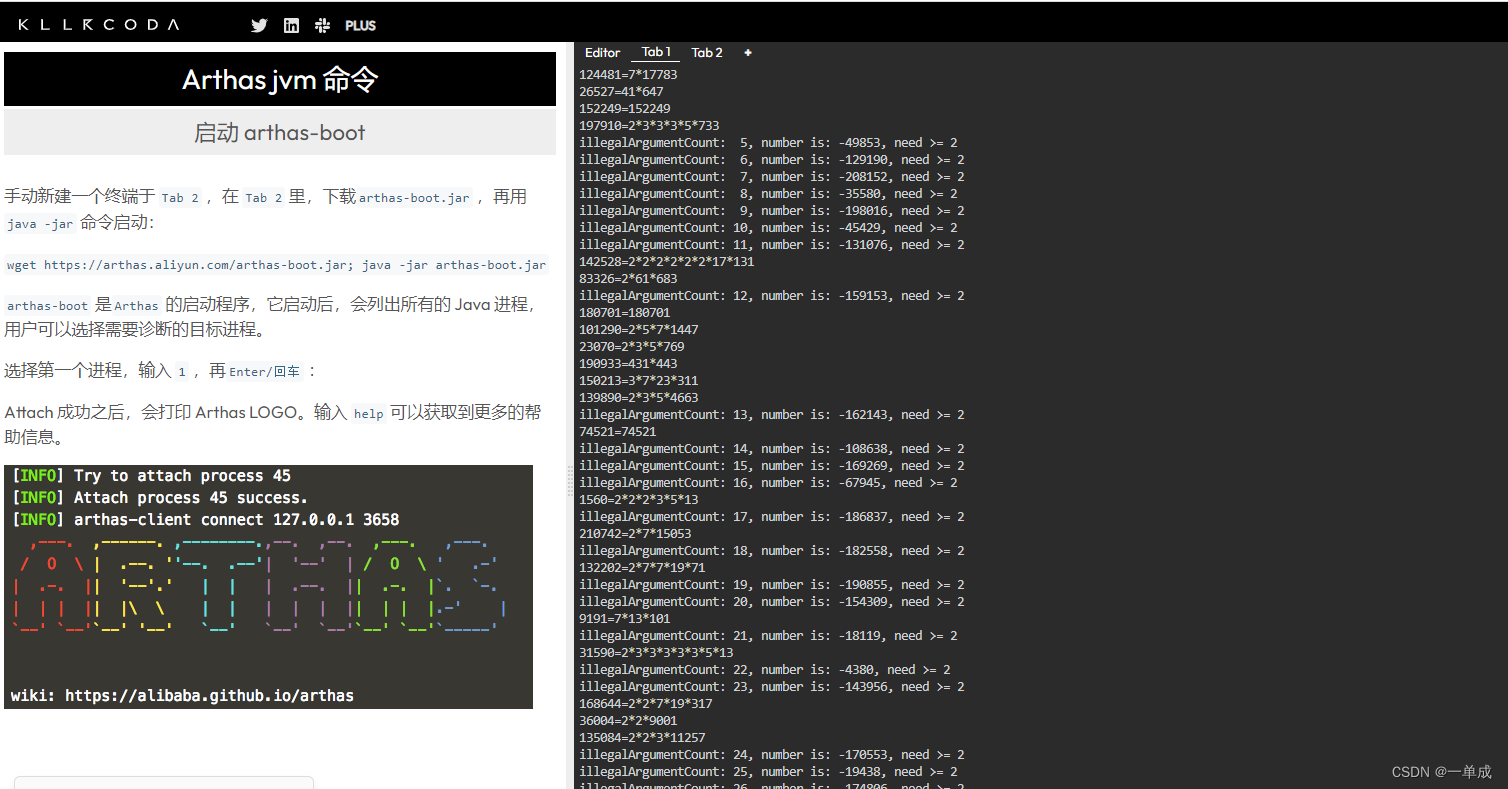Click terminal line '150213=3*7*23*311'
The image size is (1508, 789).
[639, 381]
